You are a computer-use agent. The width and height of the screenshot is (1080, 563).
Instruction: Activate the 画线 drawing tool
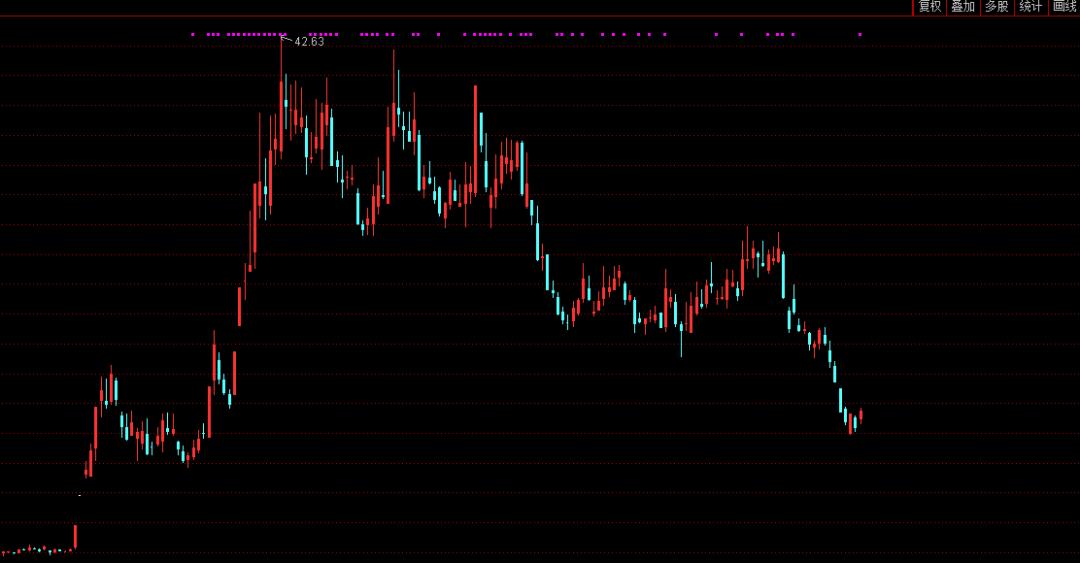pos(1064,7)
